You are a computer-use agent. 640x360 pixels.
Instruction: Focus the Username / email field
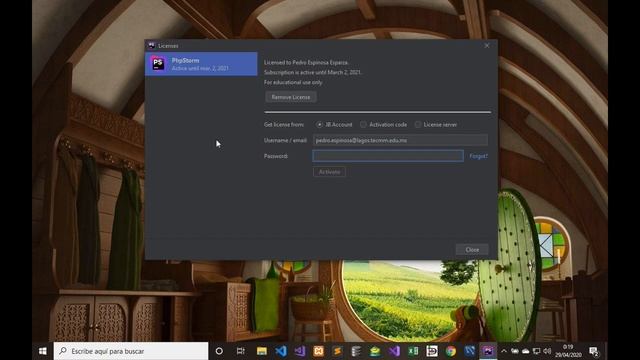point(400,140)
